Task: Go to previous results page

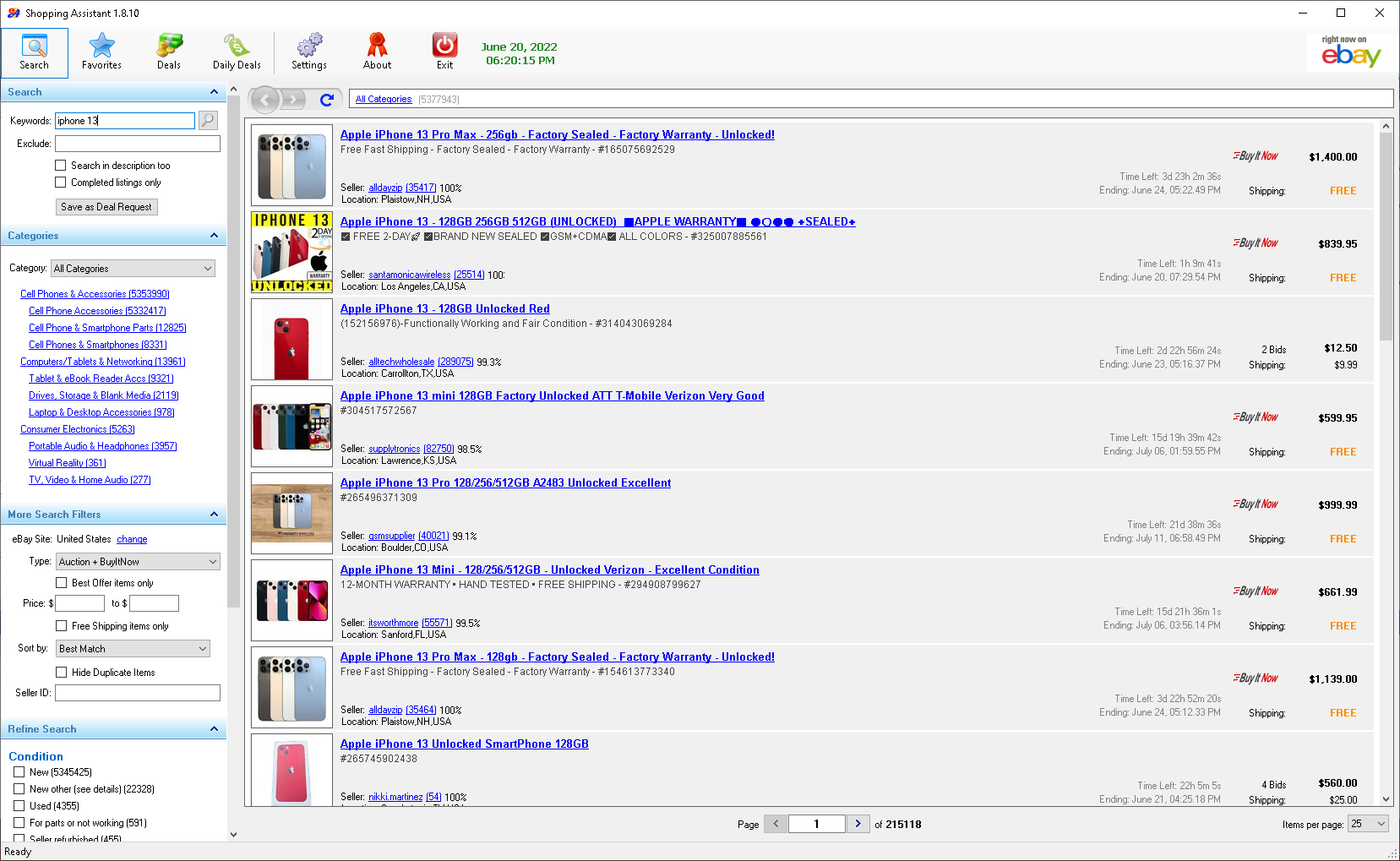Action: click(x=776, y=824)
